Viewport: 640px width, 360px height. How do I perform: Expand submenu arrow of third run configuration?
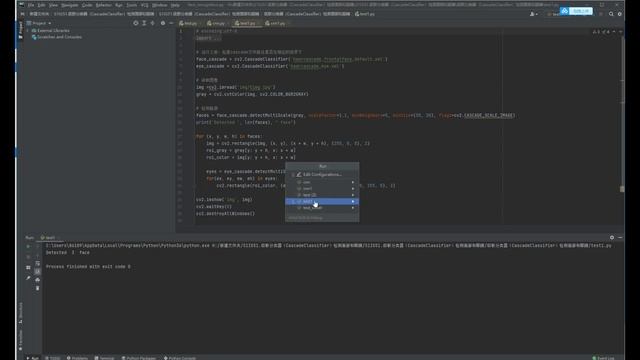(353, 195)
